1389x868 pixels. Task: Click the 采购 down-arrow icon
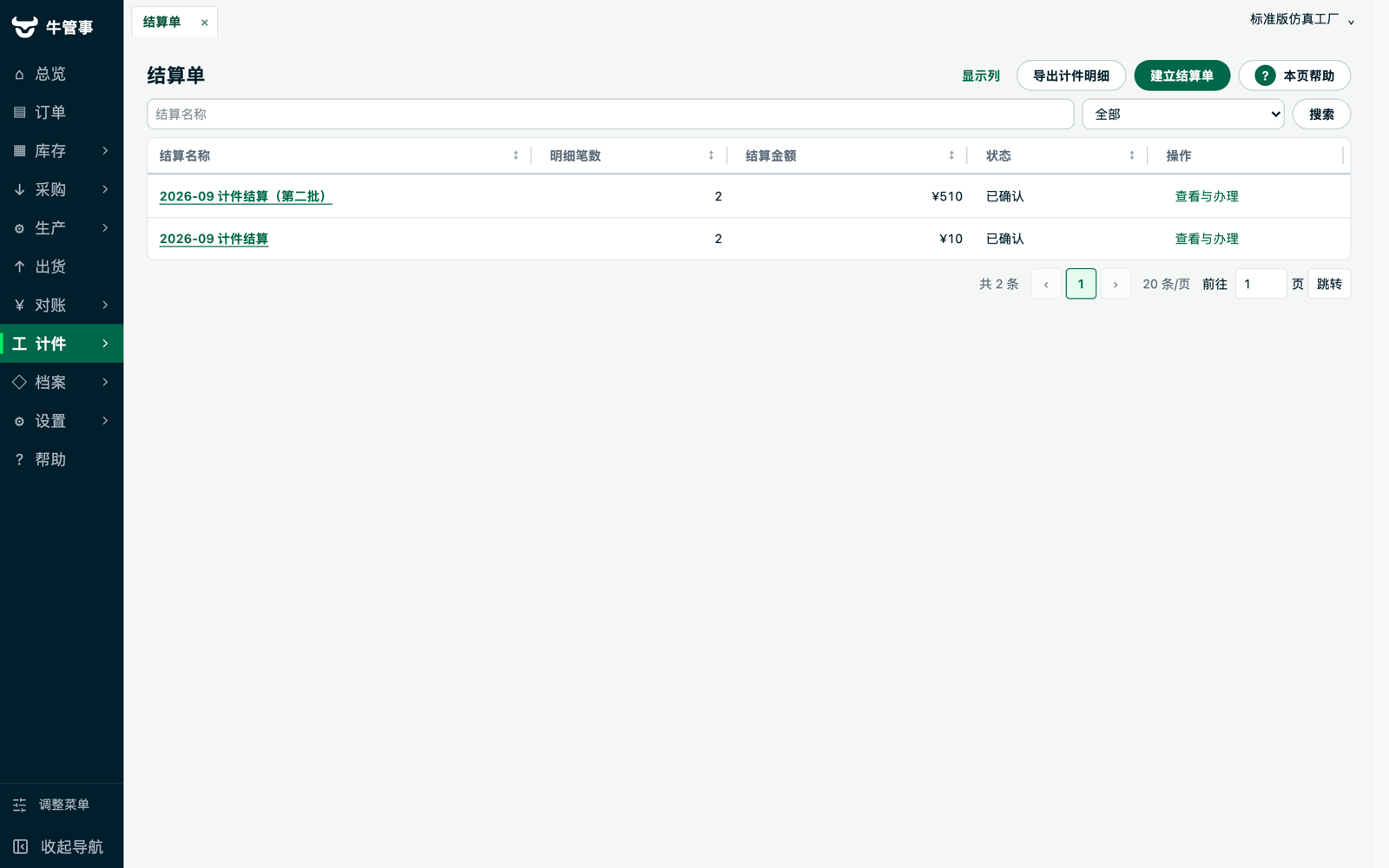19,189
